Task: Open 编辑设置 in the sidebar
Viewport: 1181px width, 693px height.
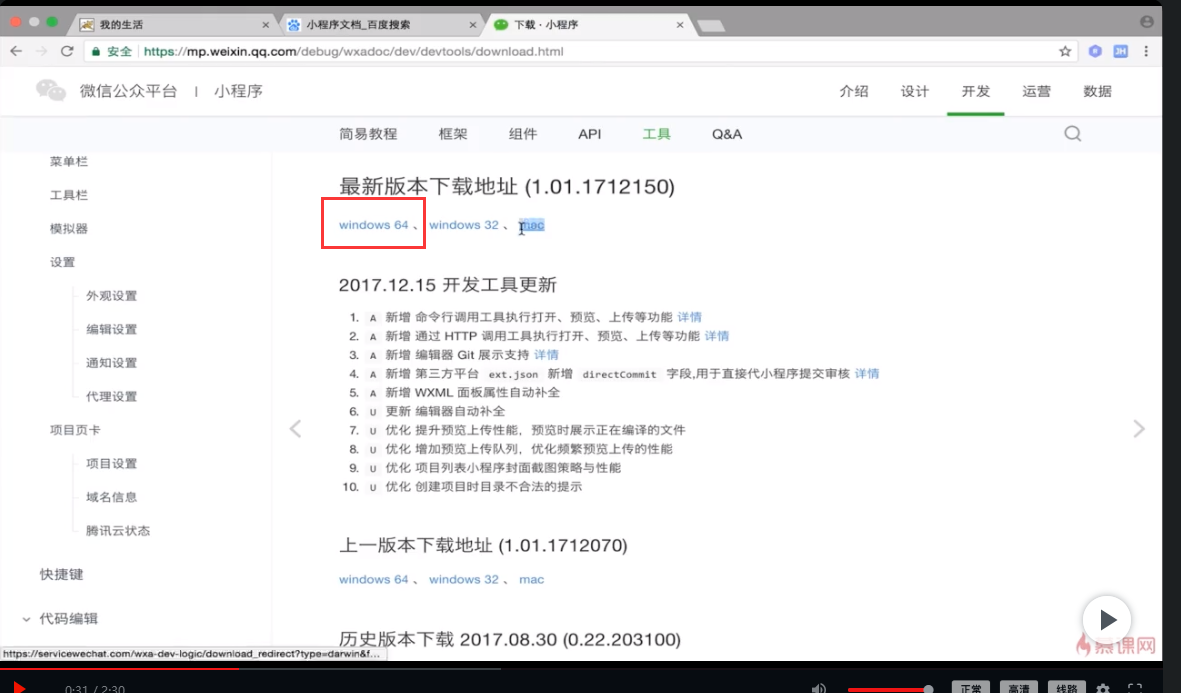Action: (x=111, y=329)
